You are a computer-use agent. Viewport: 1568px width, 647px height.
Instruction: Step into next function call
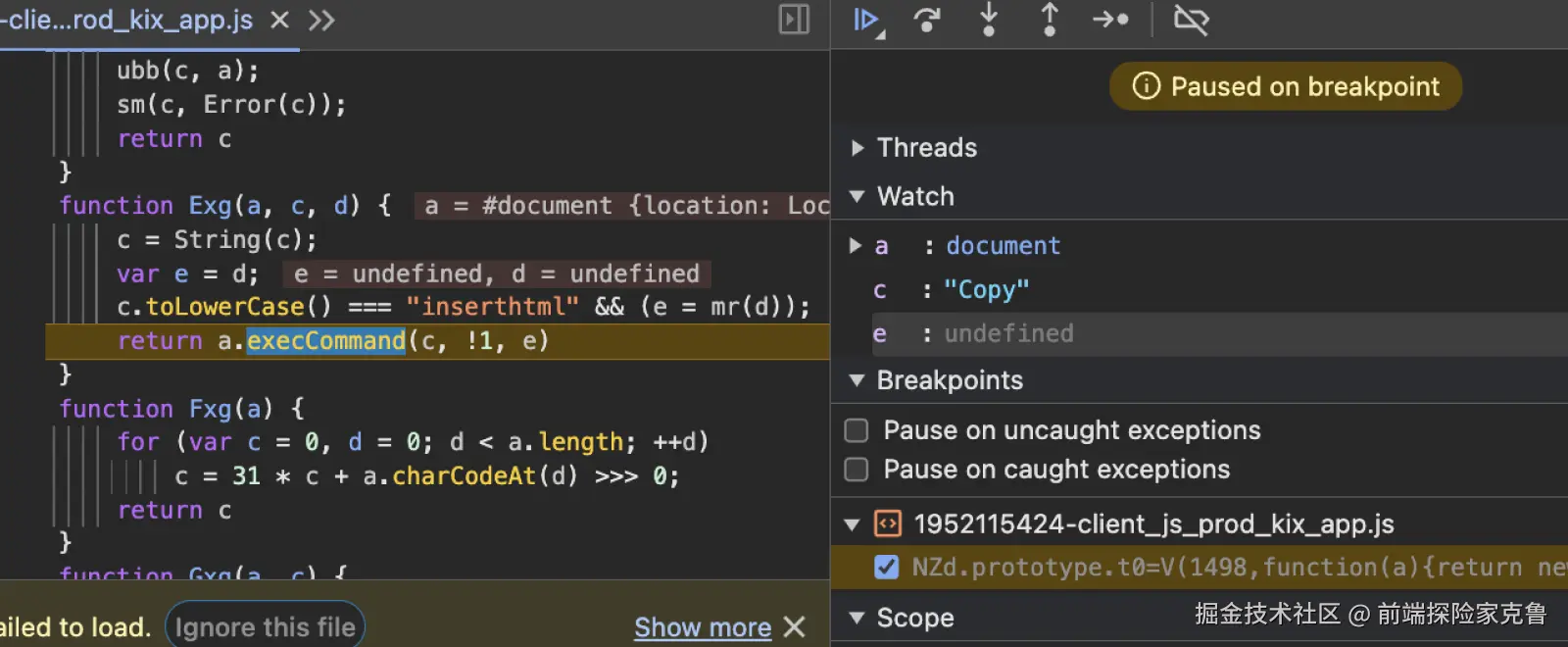pyautogui.click(x=989, y=20)
